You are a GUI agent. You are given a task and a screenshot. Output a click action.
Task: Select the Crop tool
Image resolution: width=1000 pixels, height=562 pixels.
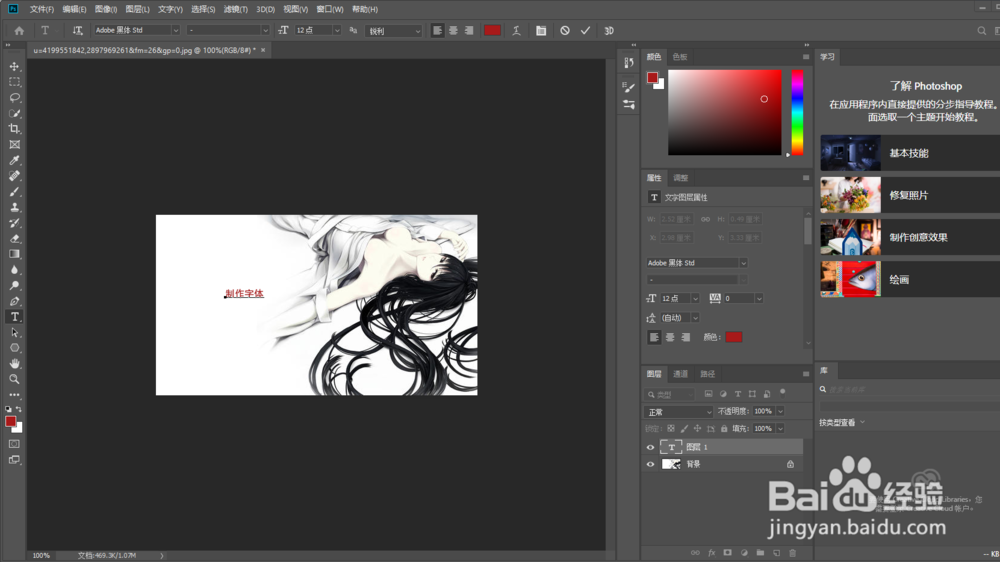[x=14, y=129]
